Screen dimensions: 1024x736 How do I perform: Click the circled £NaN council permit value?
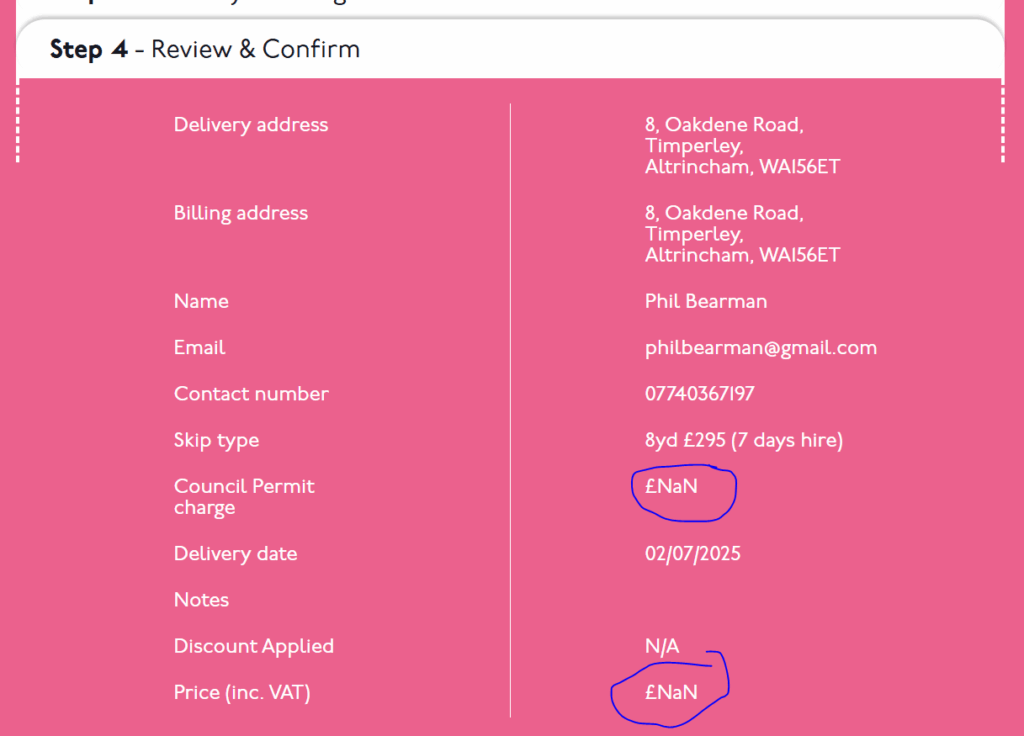(x=672, y=487)
